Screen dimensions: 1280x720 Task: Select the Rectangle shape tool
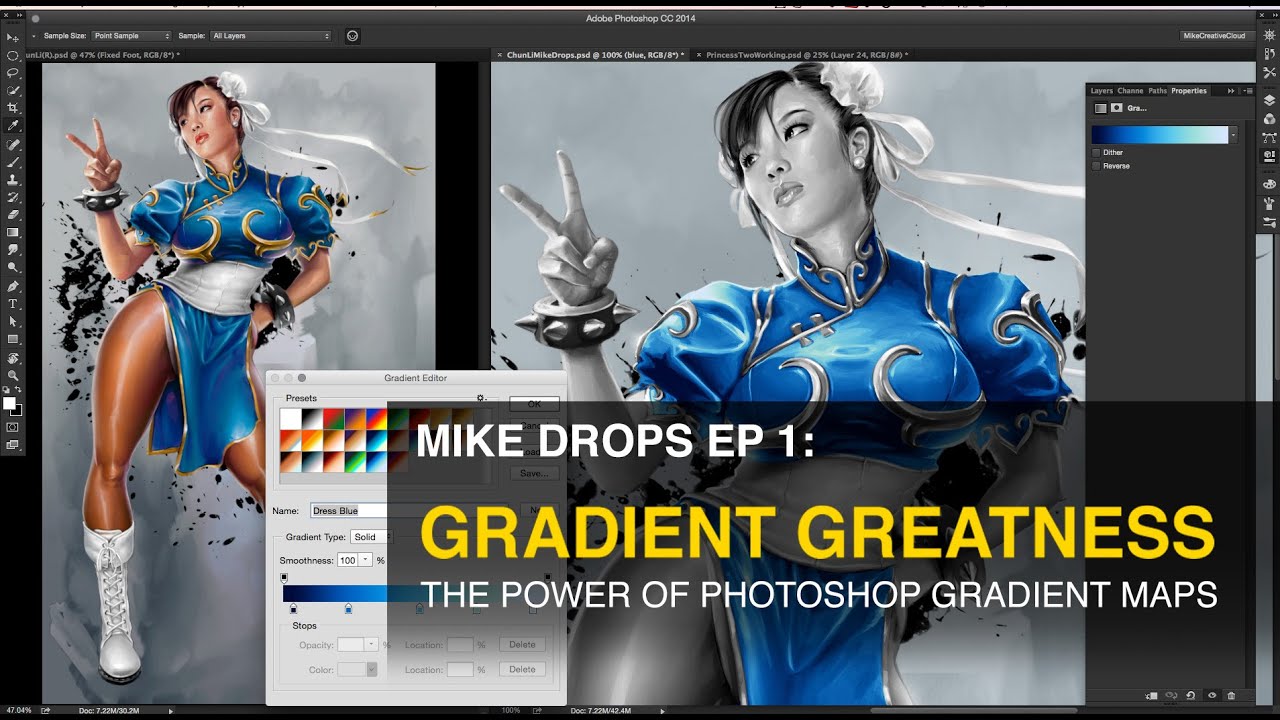coord(13,339)
